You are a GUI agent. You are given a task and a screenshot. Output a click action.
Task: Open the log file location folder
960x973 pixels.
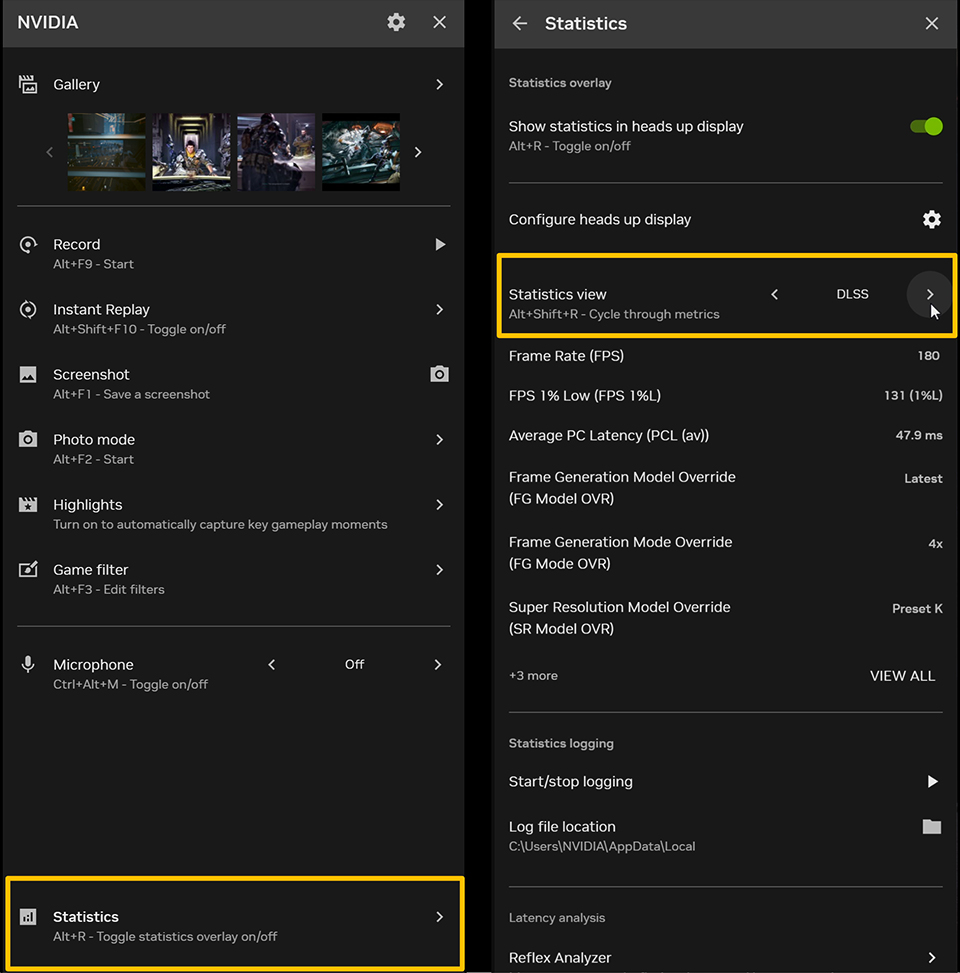(931, 826)
